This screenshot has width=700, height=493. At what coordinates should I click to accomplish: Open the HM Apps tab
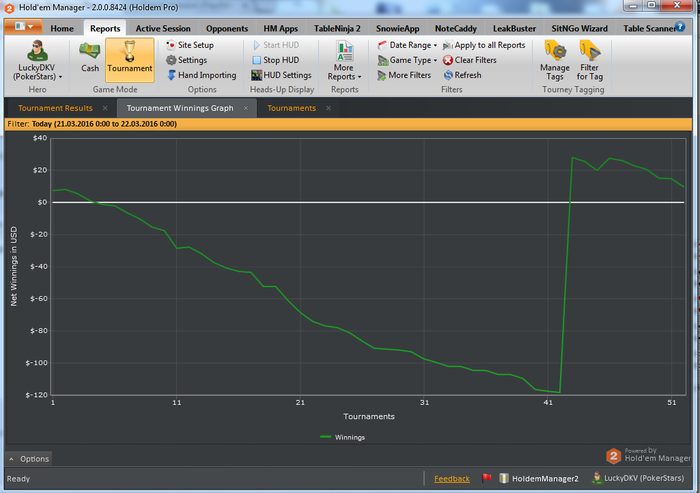click(280, 29)
